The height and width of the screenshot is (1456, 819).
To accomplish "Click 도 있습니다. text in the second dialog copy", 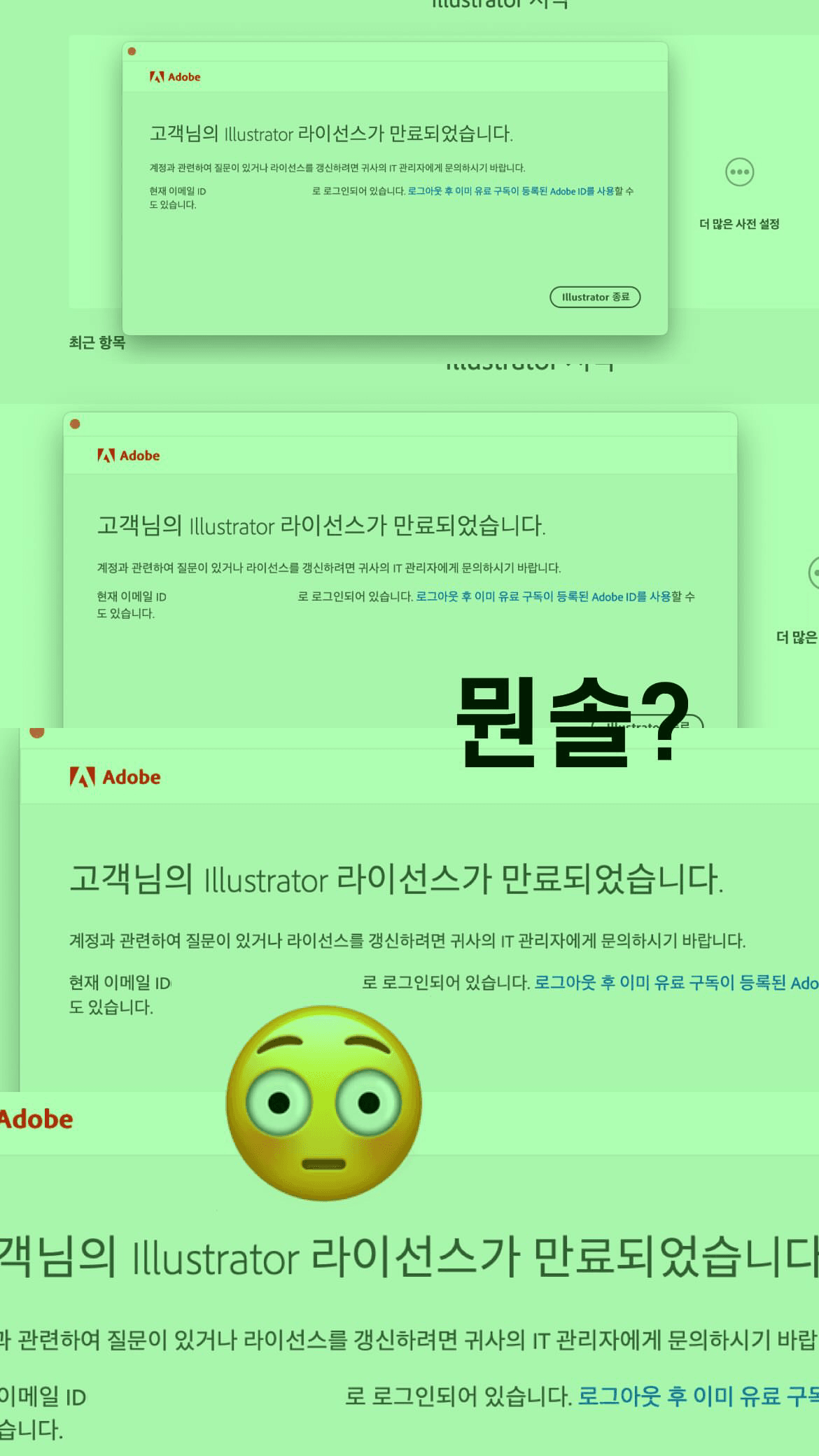I will pyautogui.click(x=126, y=614).
